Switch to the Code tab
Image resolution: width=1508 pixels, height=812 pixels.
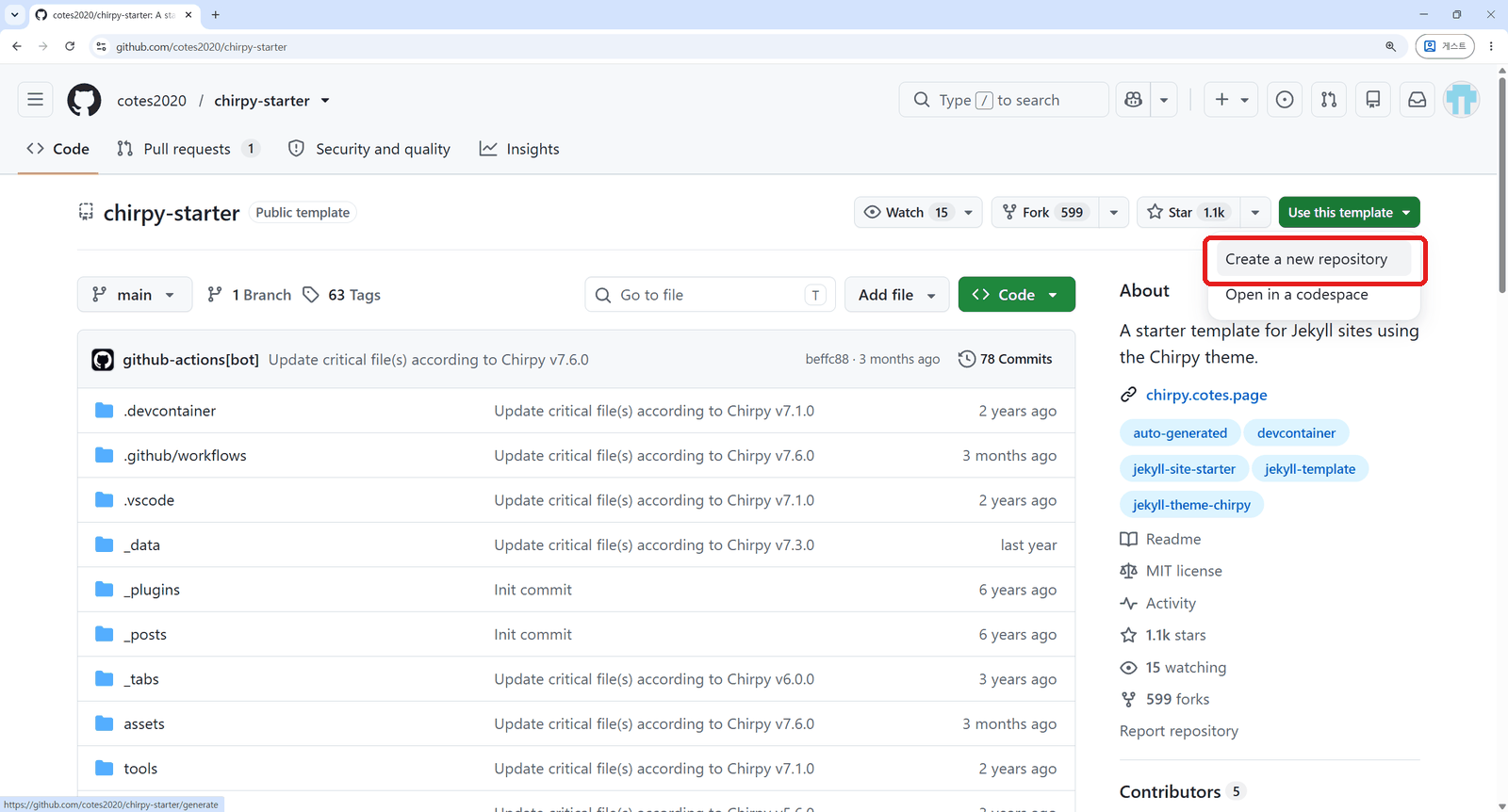58,149
